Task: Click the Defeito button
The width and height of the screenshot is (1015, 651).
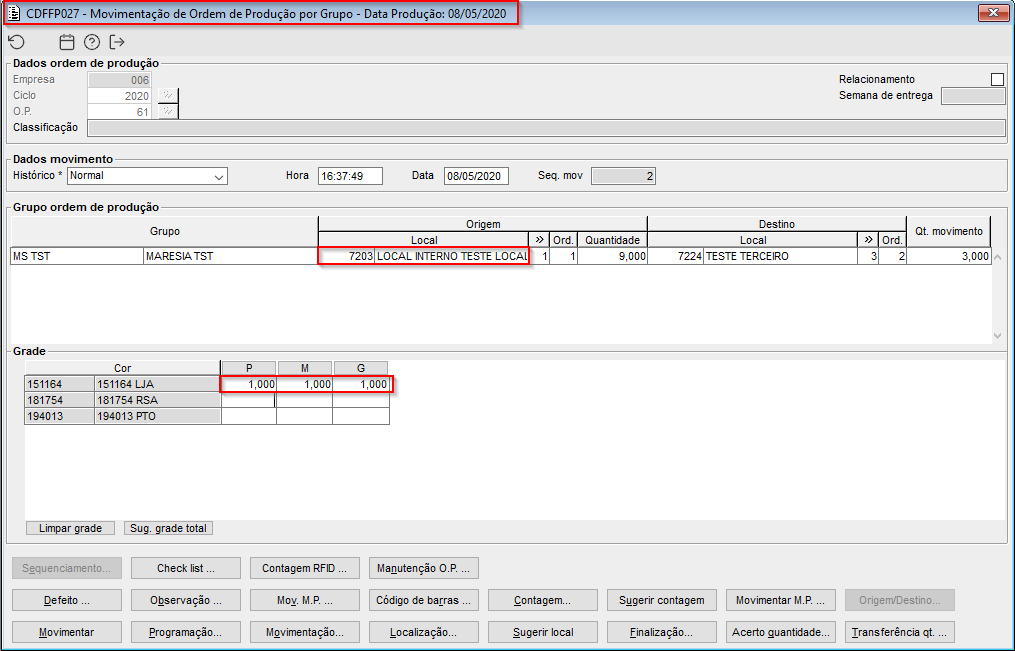Action: [67, 600]
